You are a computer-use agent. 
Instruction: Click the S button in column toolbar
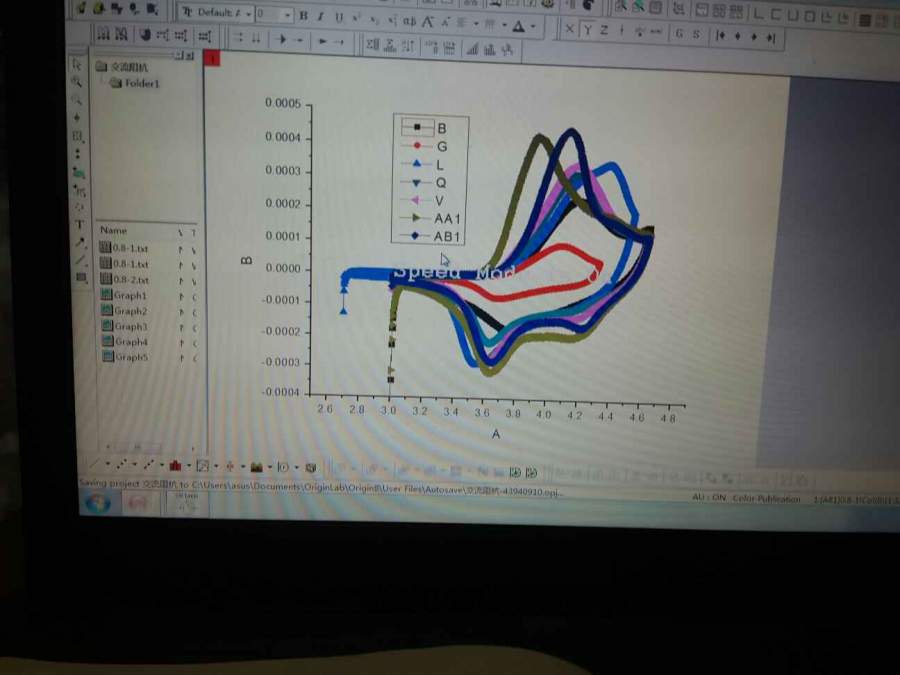[x=696, y=34]
